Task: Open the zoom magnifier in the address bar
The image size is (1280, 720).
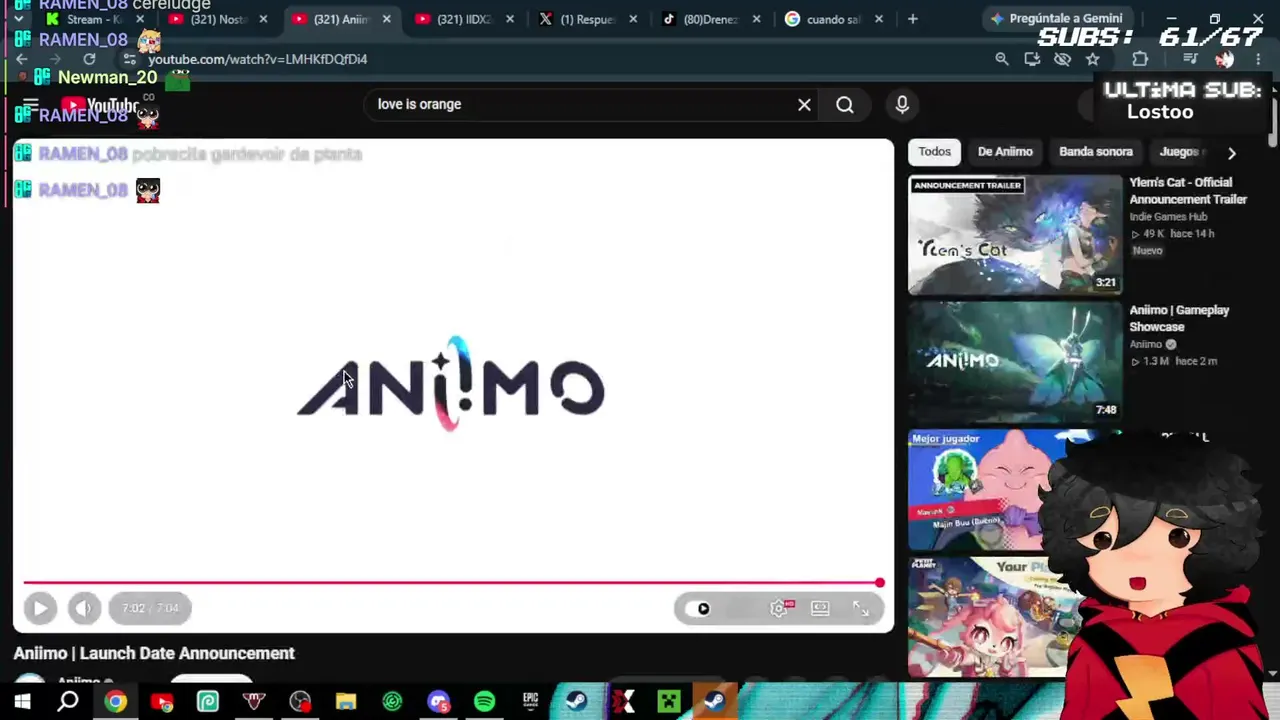Action: click(1002, 59)
